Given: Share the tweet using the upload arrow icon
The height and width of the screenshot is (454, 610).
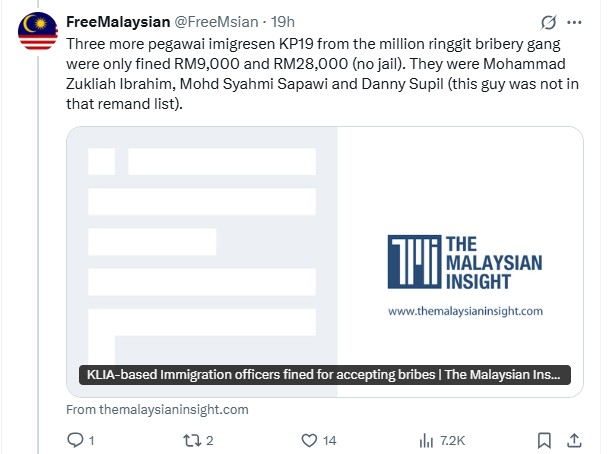Looking at the screenshot, I should point(575,439).
